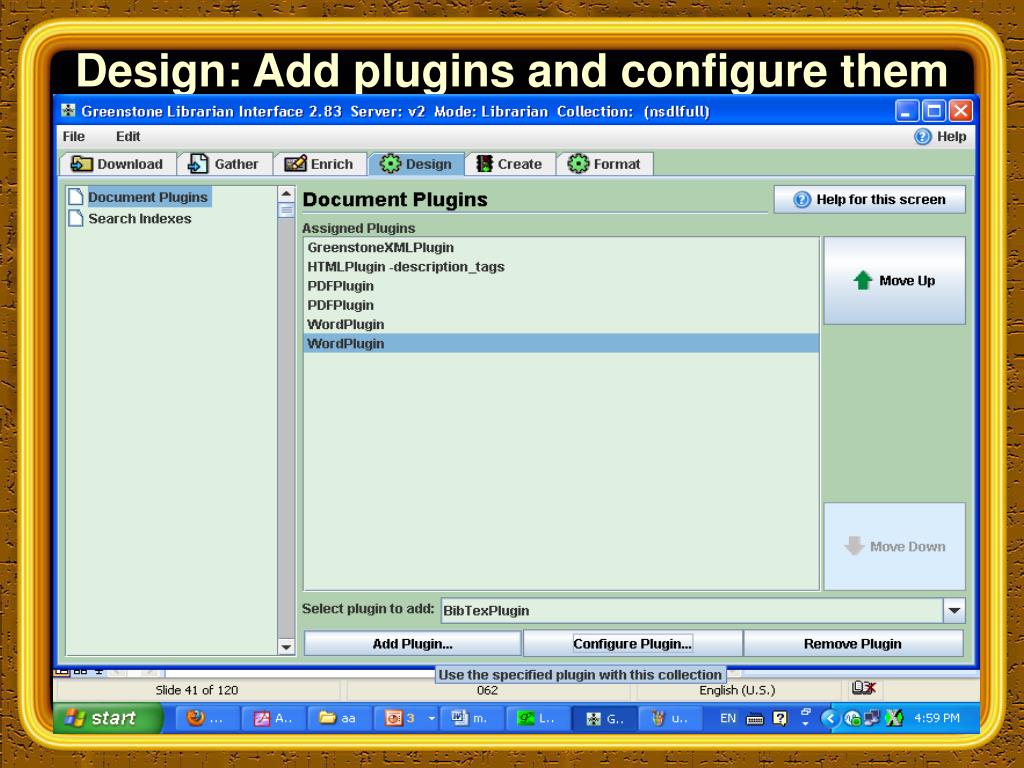Switch to the Gather tab

coord(224,164)
